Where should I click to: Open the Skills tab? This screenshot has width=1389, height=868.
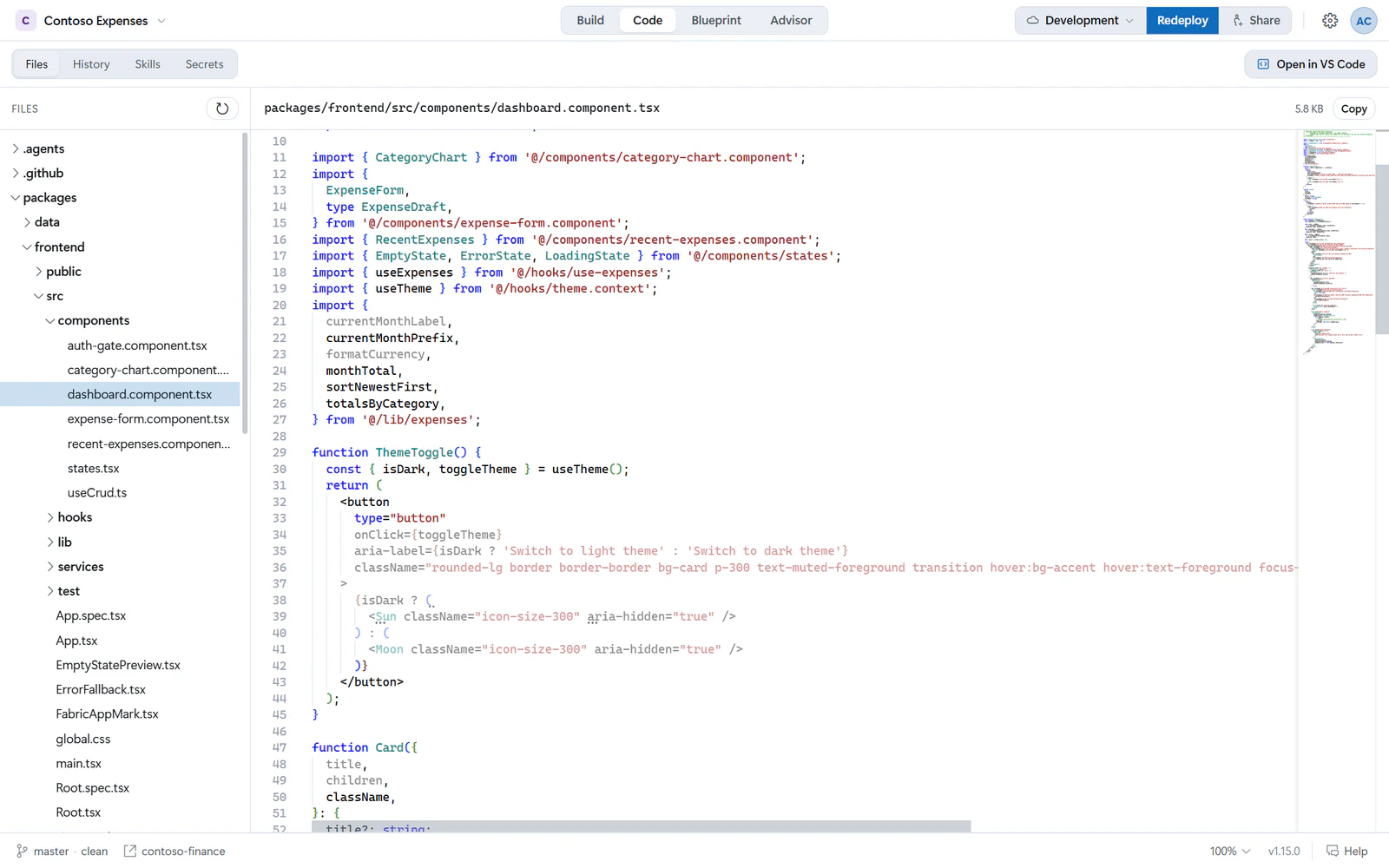pyautogui.click(x=148, y=64)
